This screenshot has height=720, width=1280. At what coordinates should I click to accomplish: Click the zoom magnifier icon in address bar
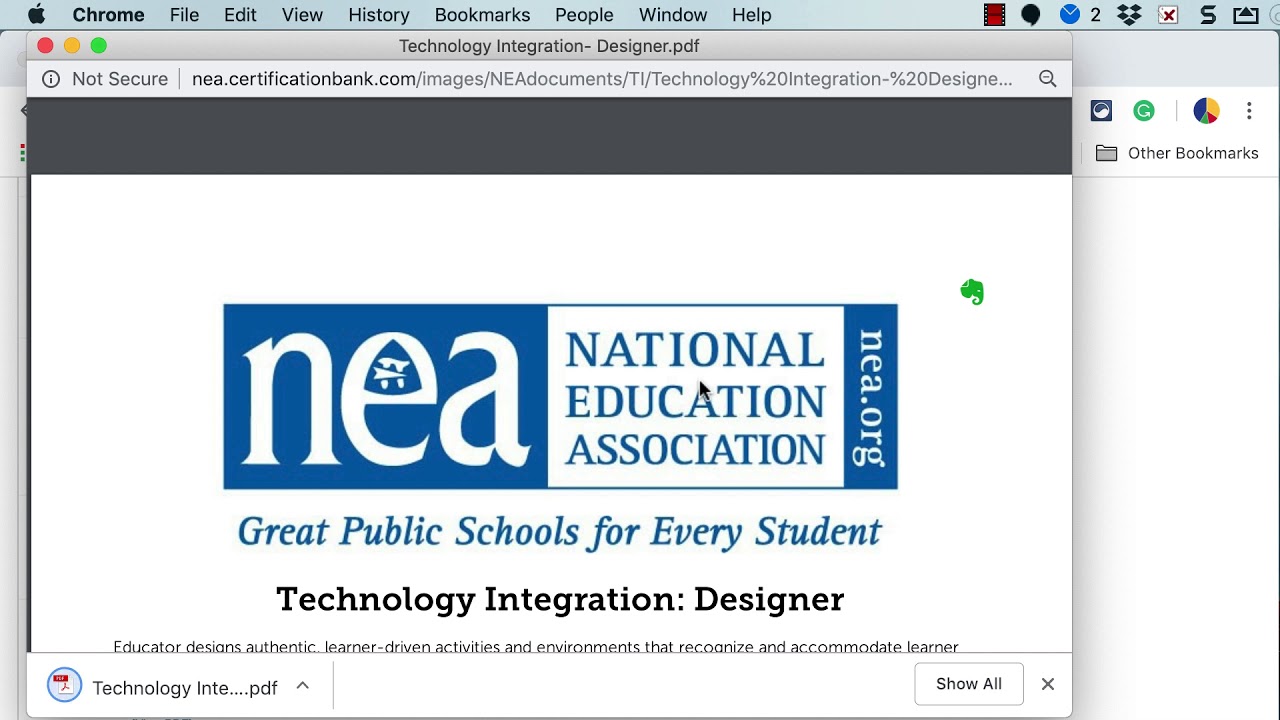tap(1048, 79)
